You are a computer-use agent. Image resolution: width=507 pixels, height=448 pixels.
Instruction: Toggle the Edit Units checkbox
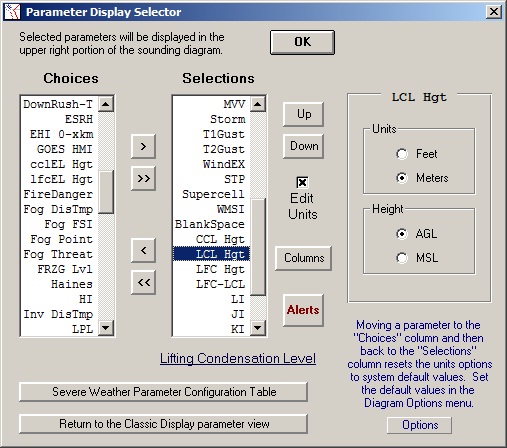pyautogui.click(x=302, y=182)
